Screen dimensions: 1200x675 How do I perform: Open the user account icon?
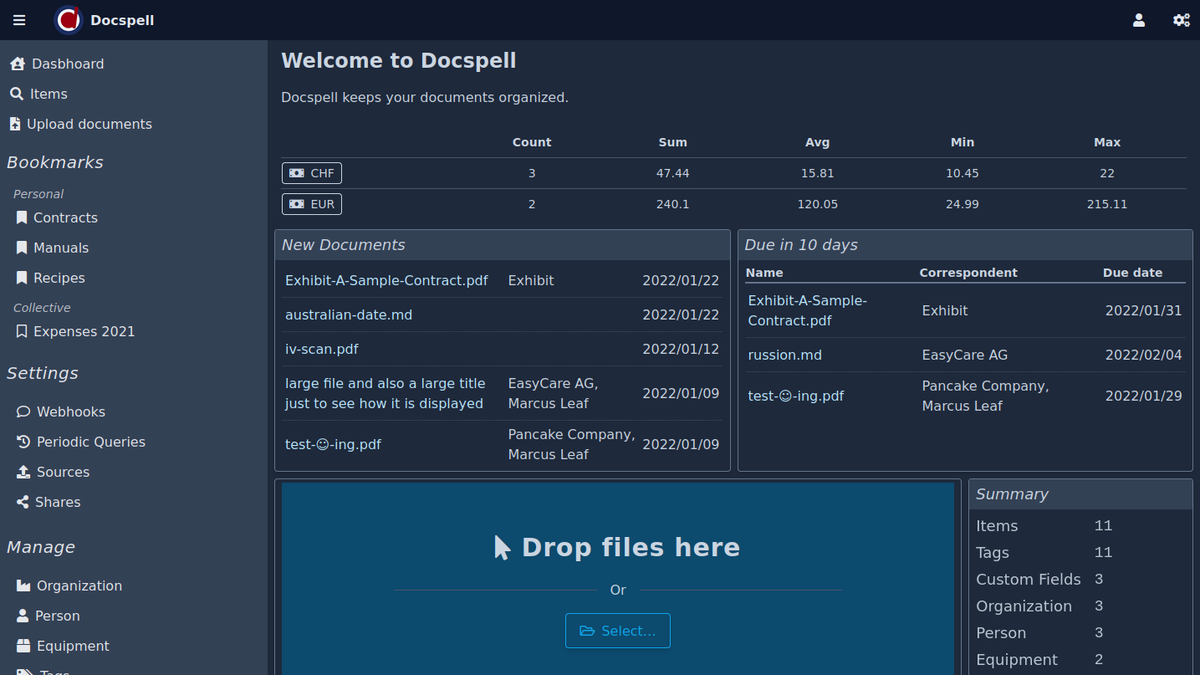pos(1139,20)
